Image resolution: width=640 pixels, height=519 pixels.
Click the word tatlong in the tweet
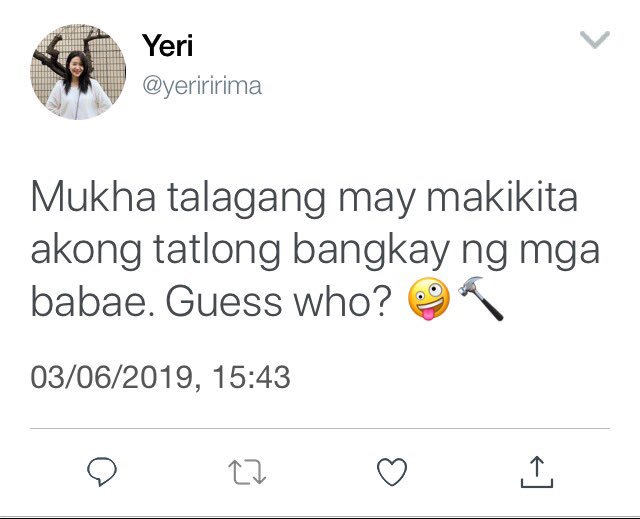tap(217, 251)
